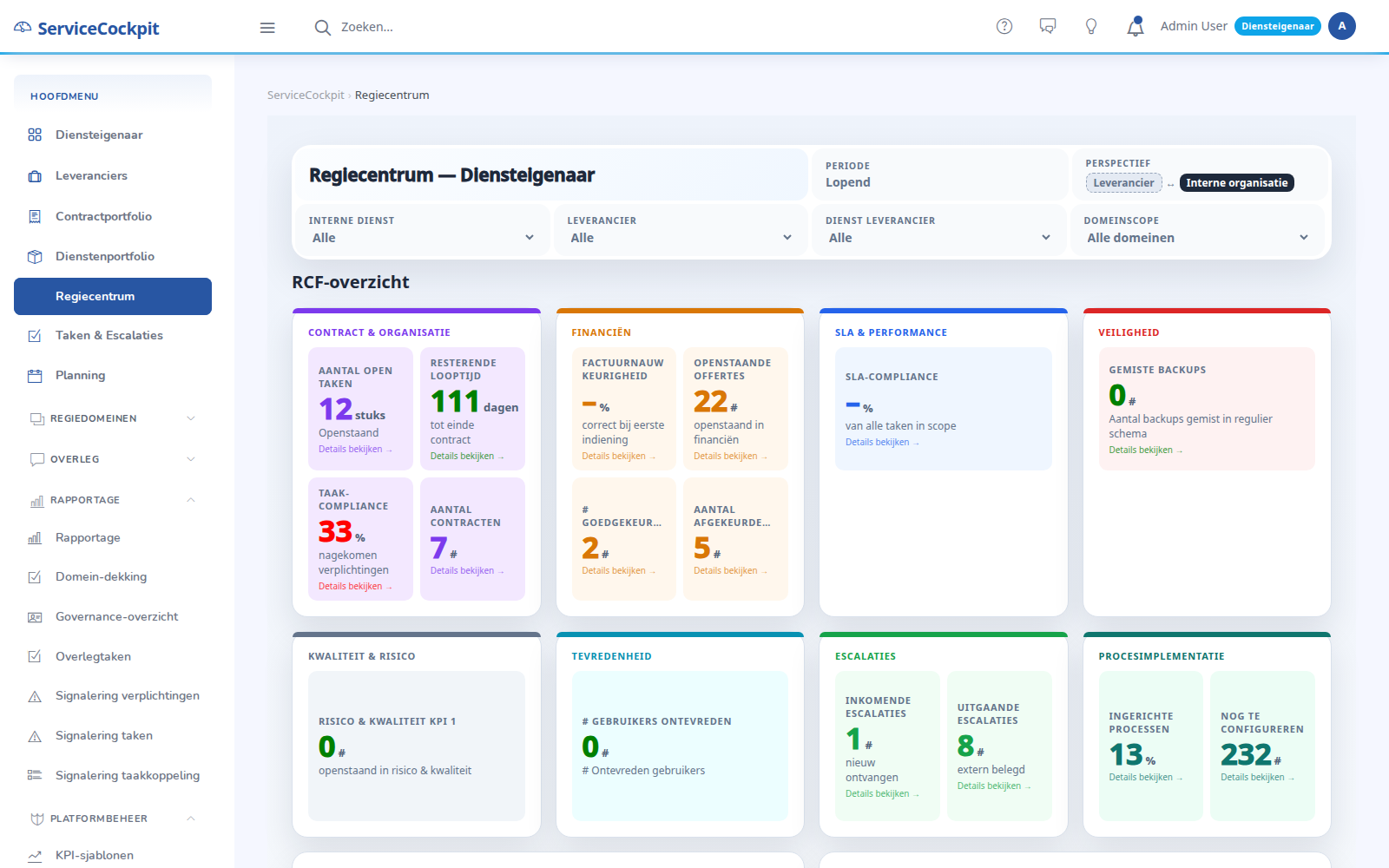Click the Taken & Escalaties checkbox icon

[35, 336]
